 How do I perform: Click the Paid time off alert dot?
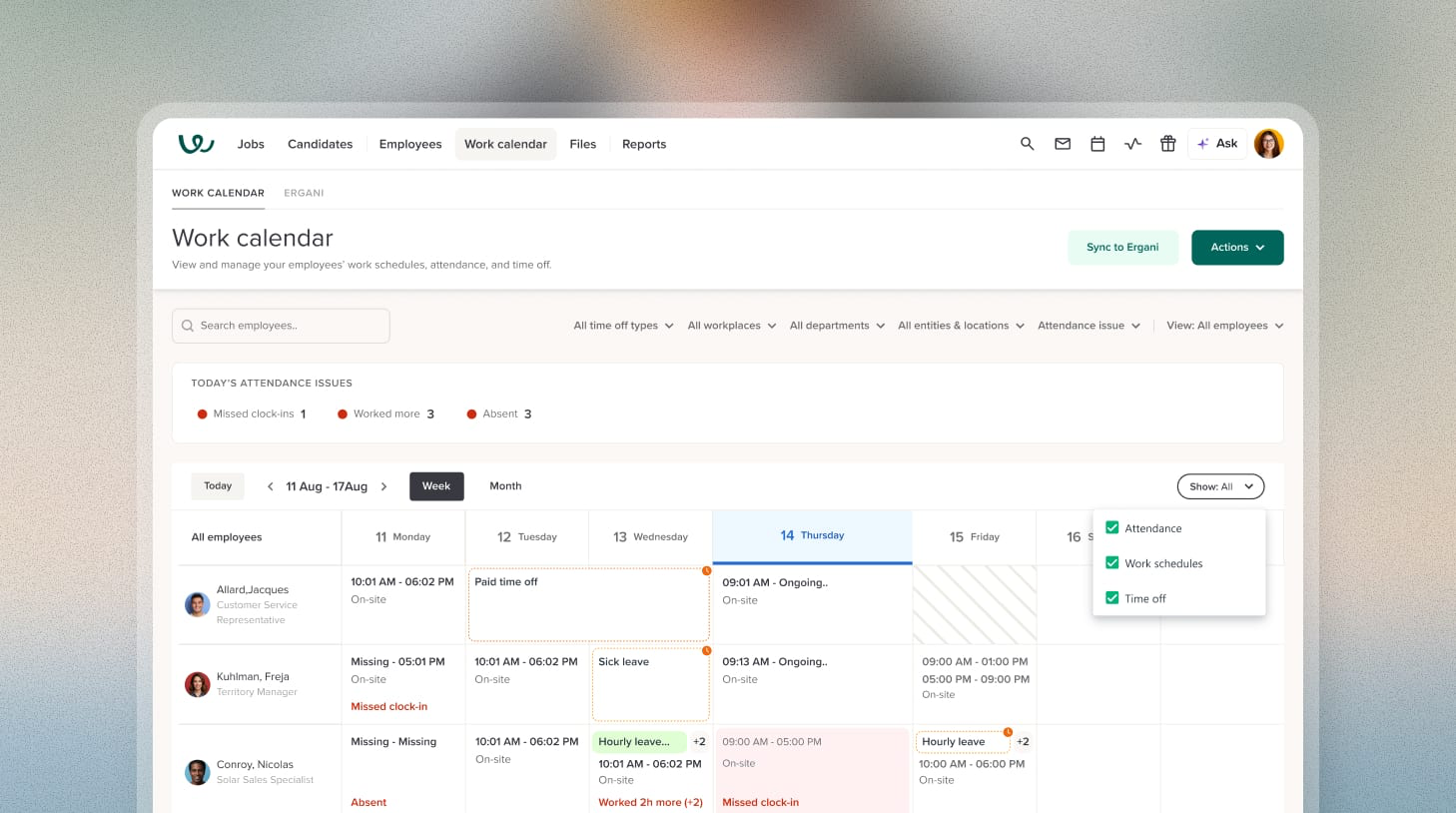pyautogui.click(x=707, y=570)
